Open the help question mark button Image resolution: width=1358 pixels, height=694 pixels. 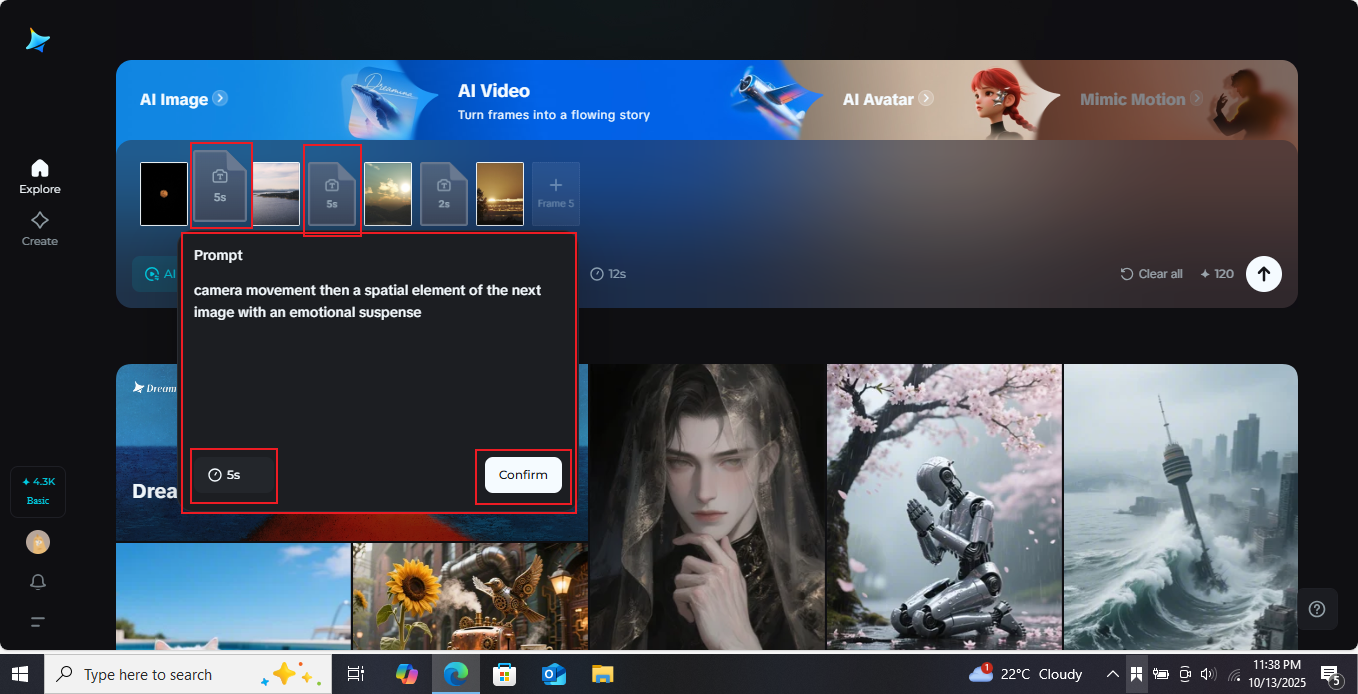click(x=1317, y=609)
